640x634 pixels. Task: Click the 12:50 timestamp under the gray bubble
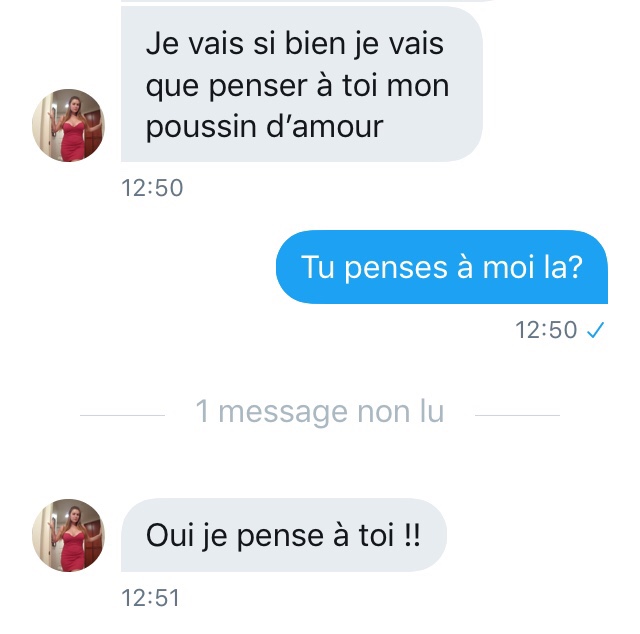[x=152, y=188]
